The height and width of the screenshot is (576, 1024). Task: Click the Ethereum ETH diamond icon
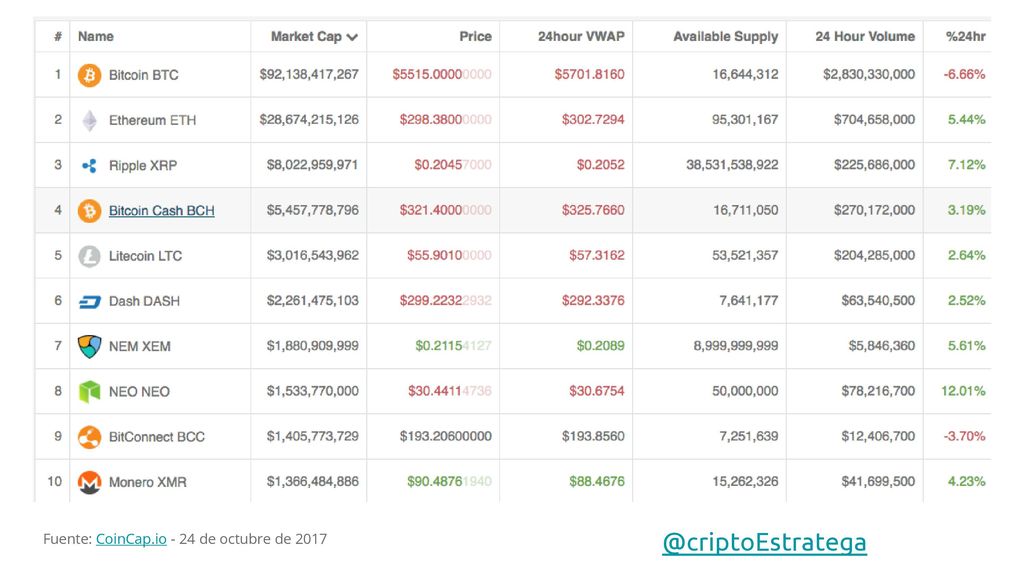coord(89,120)
